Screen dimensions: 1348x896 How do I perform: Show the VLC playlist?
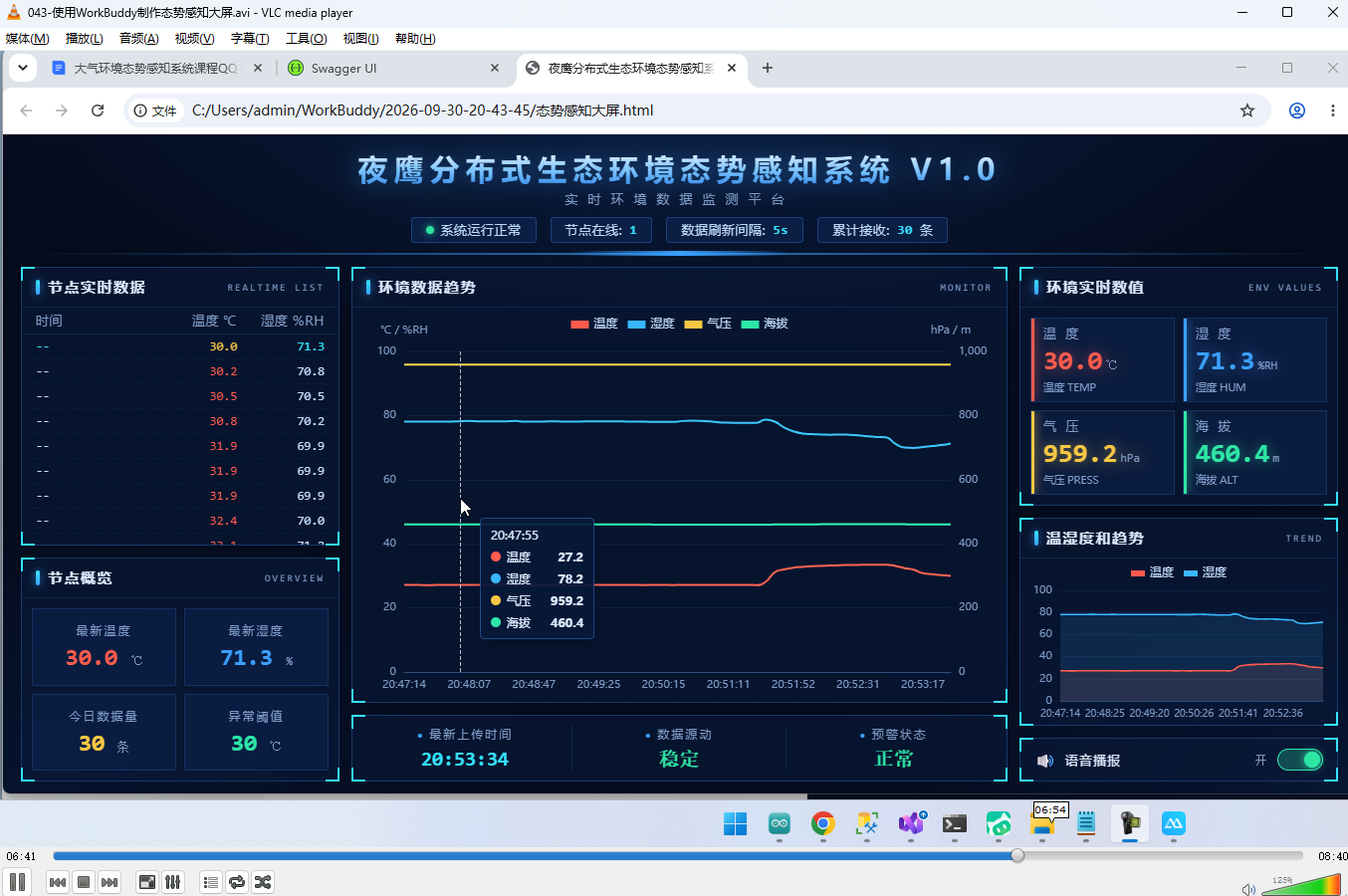coord(211,882)
